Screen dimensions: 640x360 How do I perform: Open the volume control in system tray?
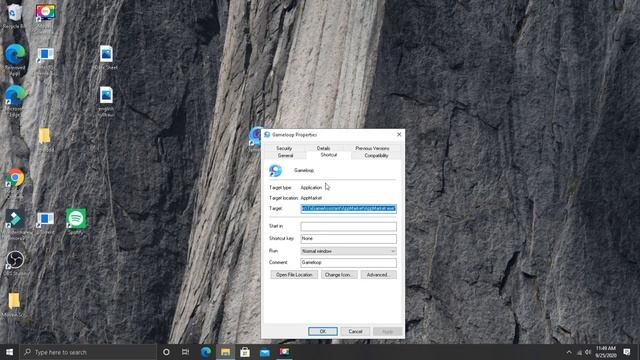tap(588, 352)
